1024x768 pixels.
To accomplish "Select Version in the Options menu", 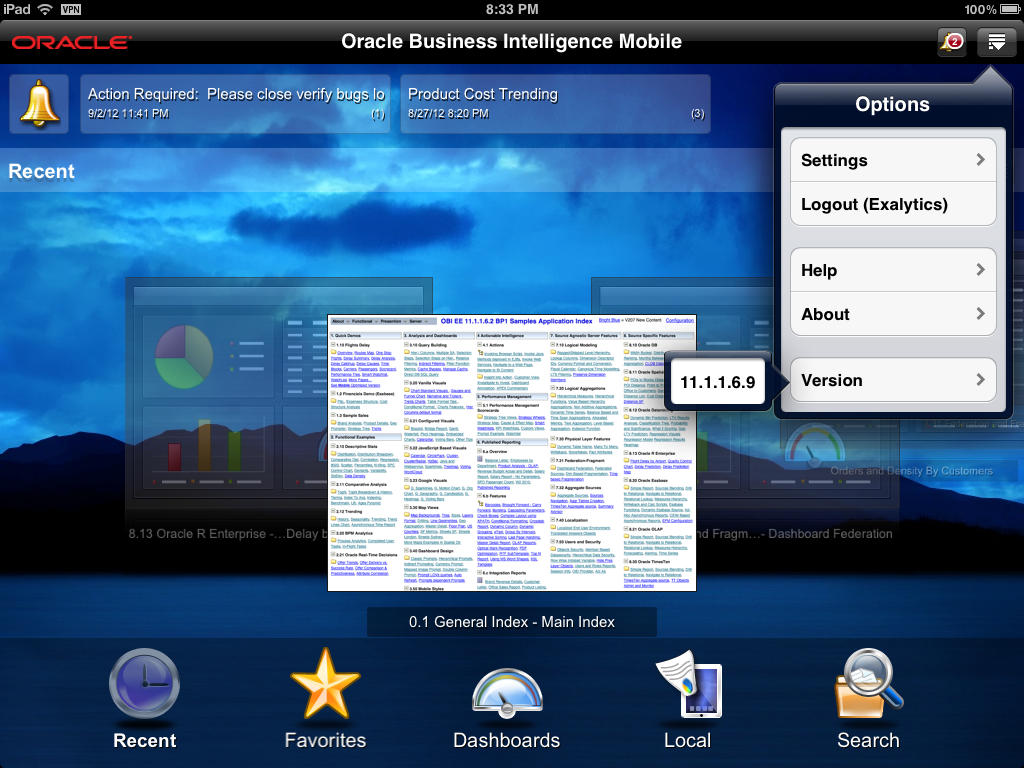I will click(x=893, y=380).
